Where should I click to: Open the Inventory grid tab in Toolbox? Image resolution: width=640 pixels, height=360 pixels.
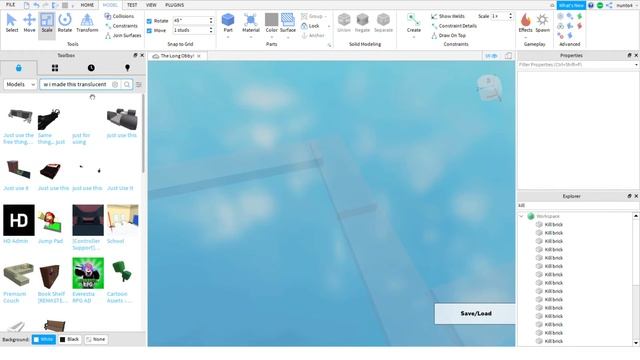[55, 68]
